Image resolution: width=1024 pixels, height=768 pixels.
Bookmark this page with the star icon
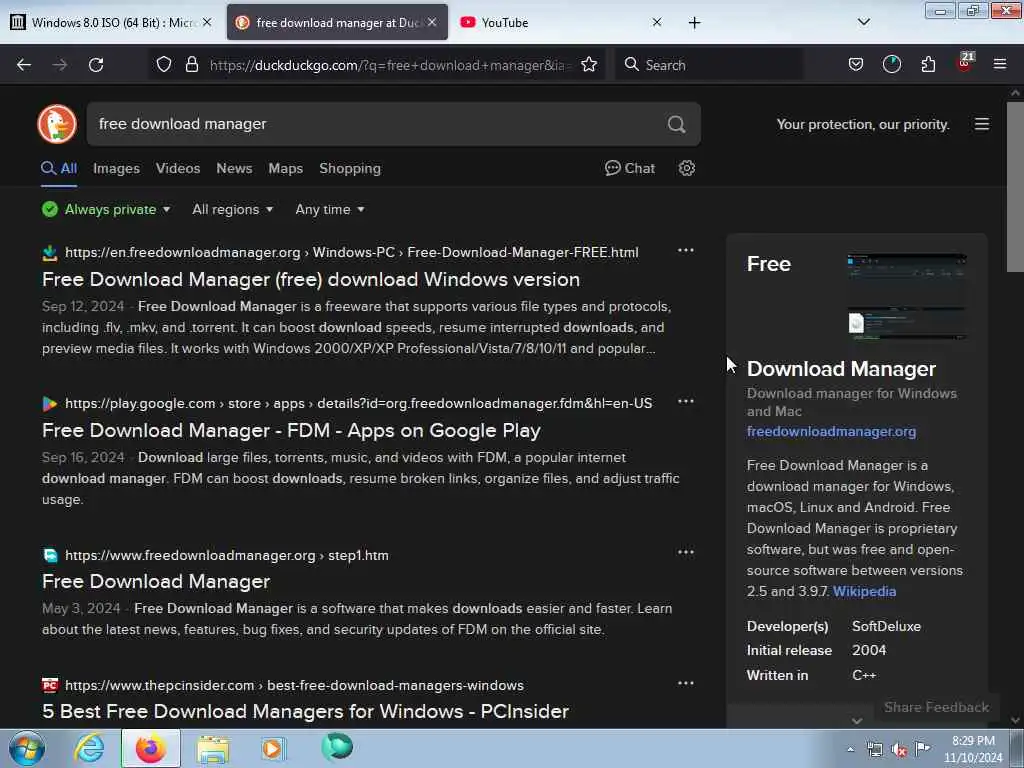pos(589,64)
